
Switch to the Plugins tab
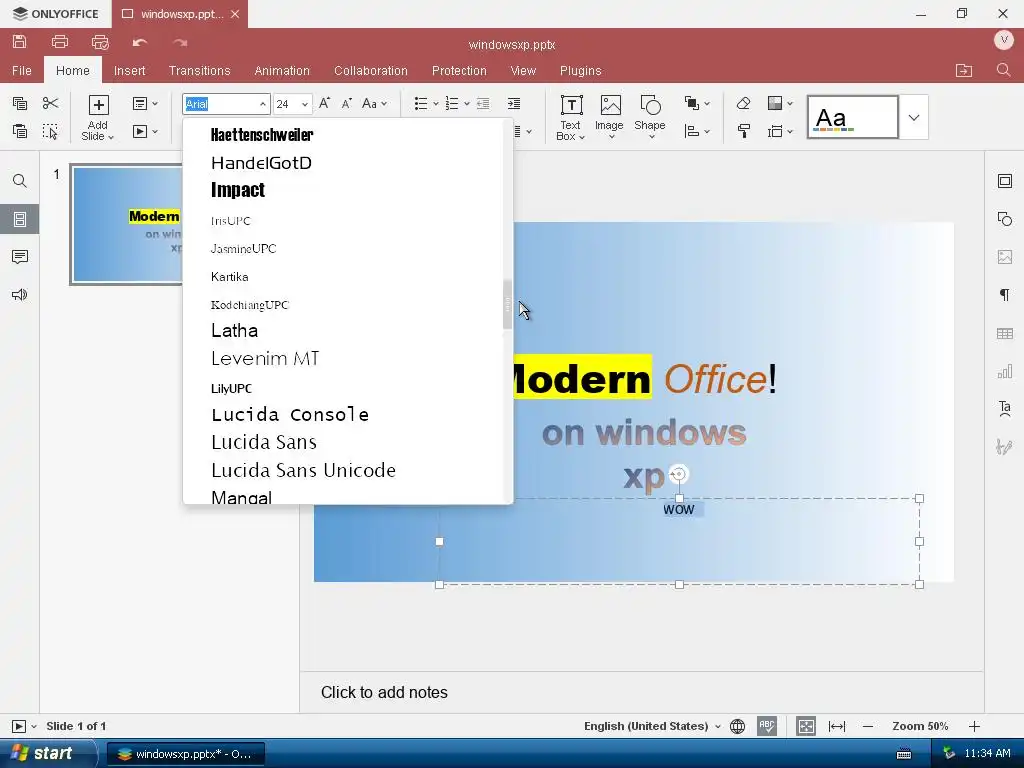[x=581, y=71]
